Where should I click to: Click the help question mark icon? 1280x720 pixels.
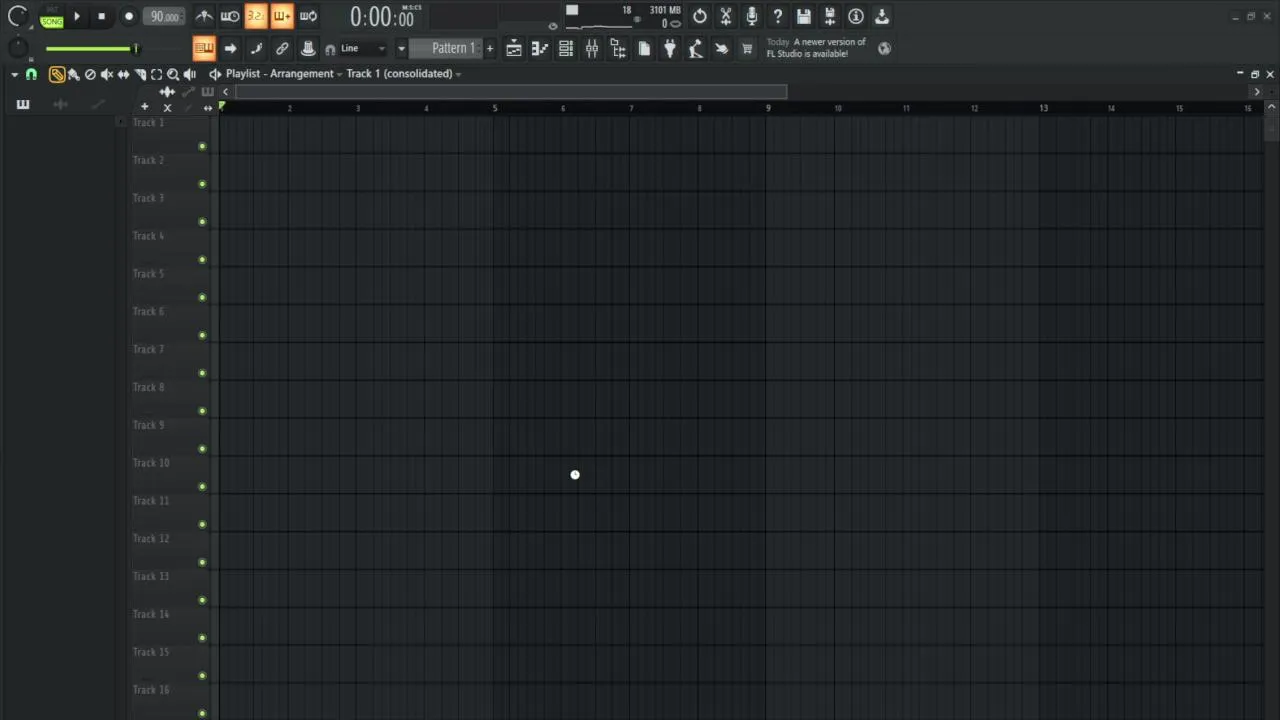click(x=778, y=16)
